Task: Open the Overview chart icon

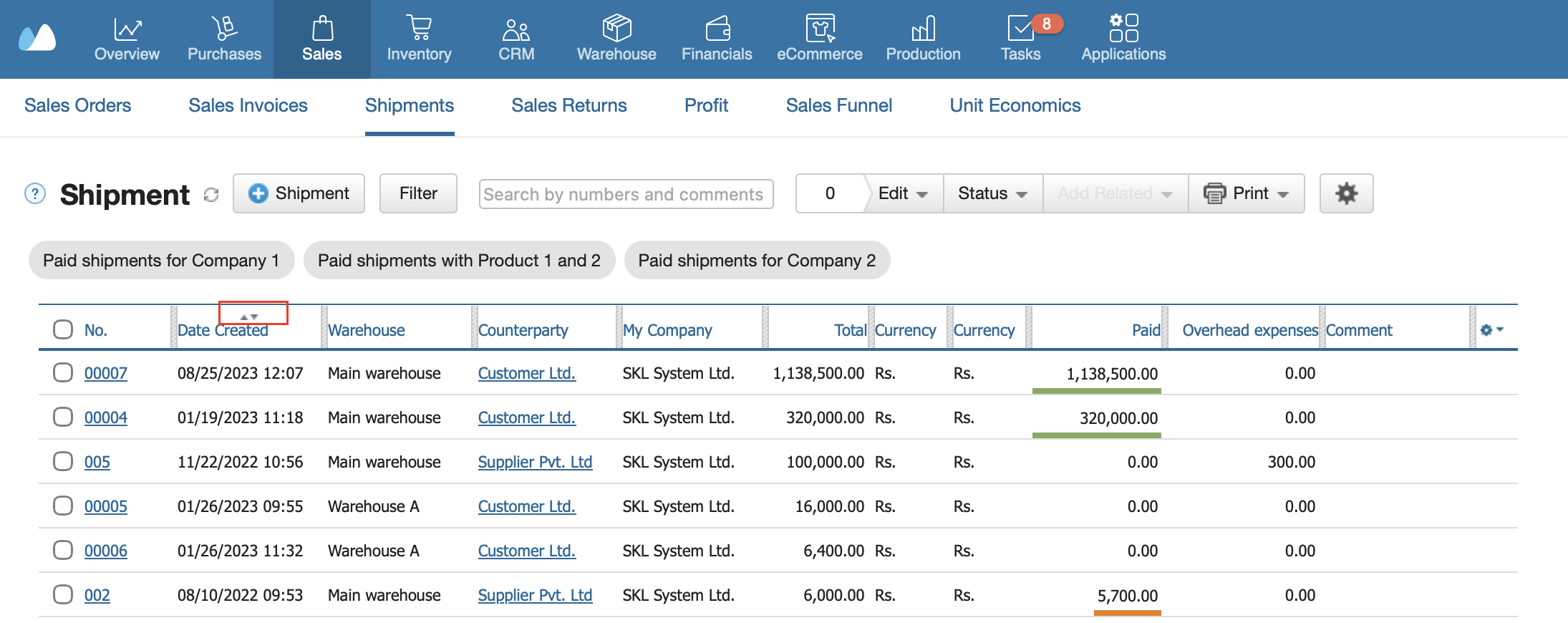Action: [x=127, y=29]
